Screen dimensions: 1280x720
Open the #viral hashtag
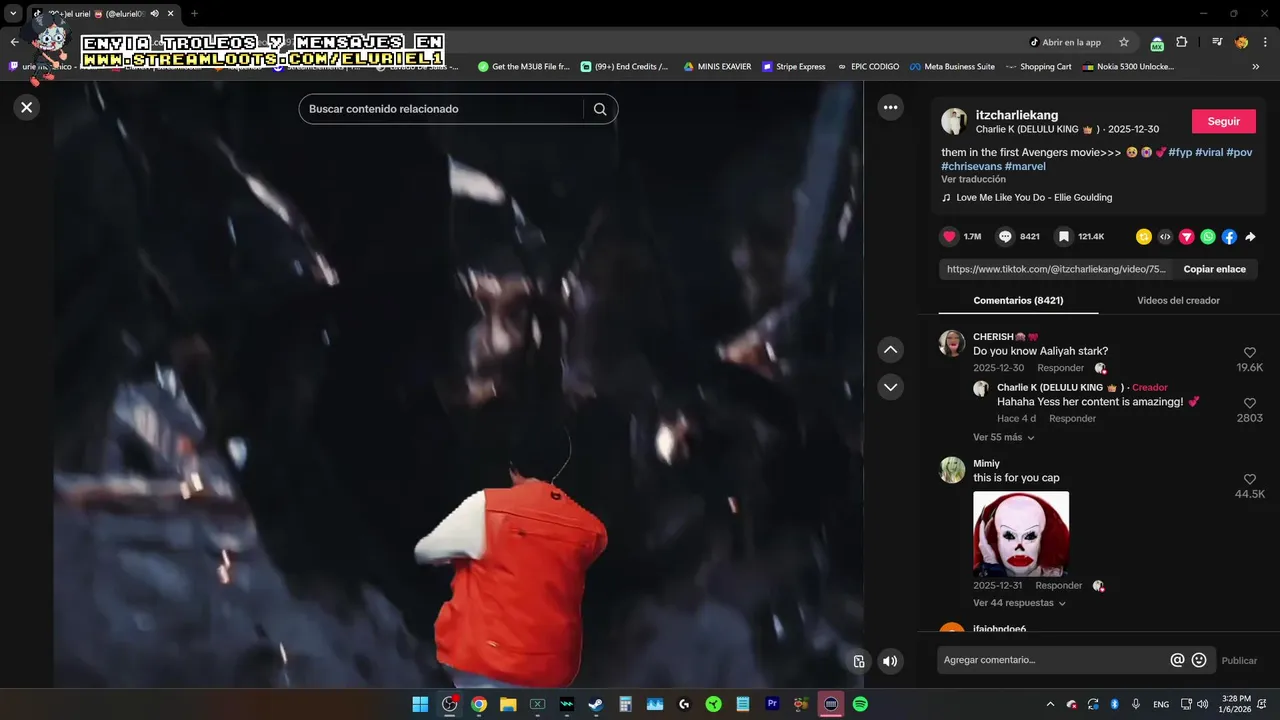pyautogui.click(x=1209, y=152)
